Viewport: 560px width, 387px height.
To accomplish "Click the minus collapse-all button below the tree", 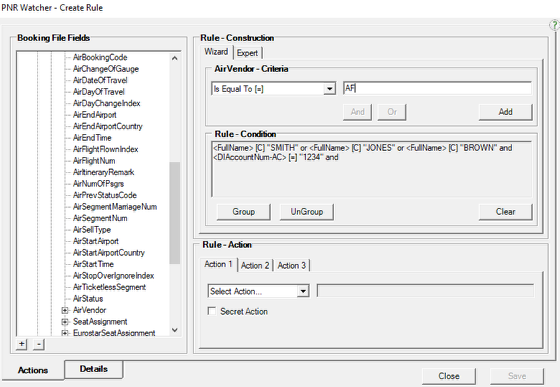I will (x=39, y=344).
